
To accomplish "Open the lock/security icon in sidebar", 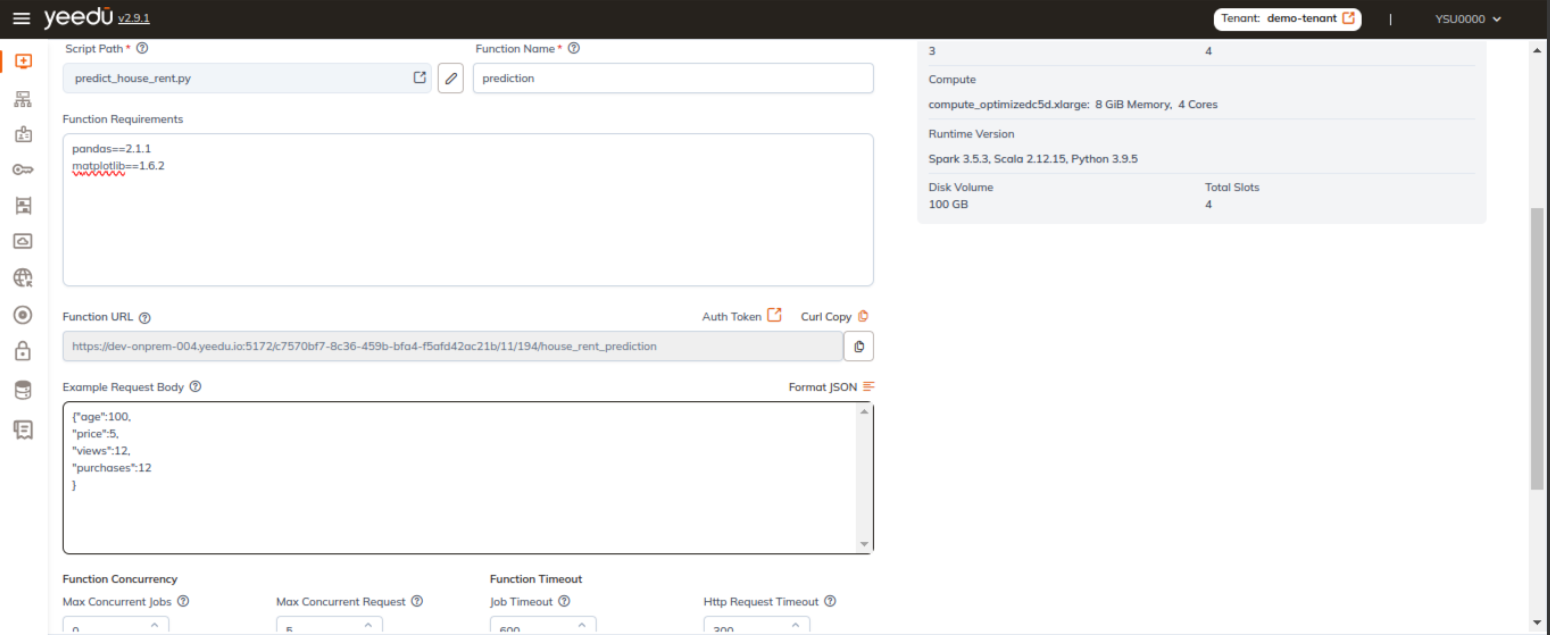I will click(x=23, y=351).
